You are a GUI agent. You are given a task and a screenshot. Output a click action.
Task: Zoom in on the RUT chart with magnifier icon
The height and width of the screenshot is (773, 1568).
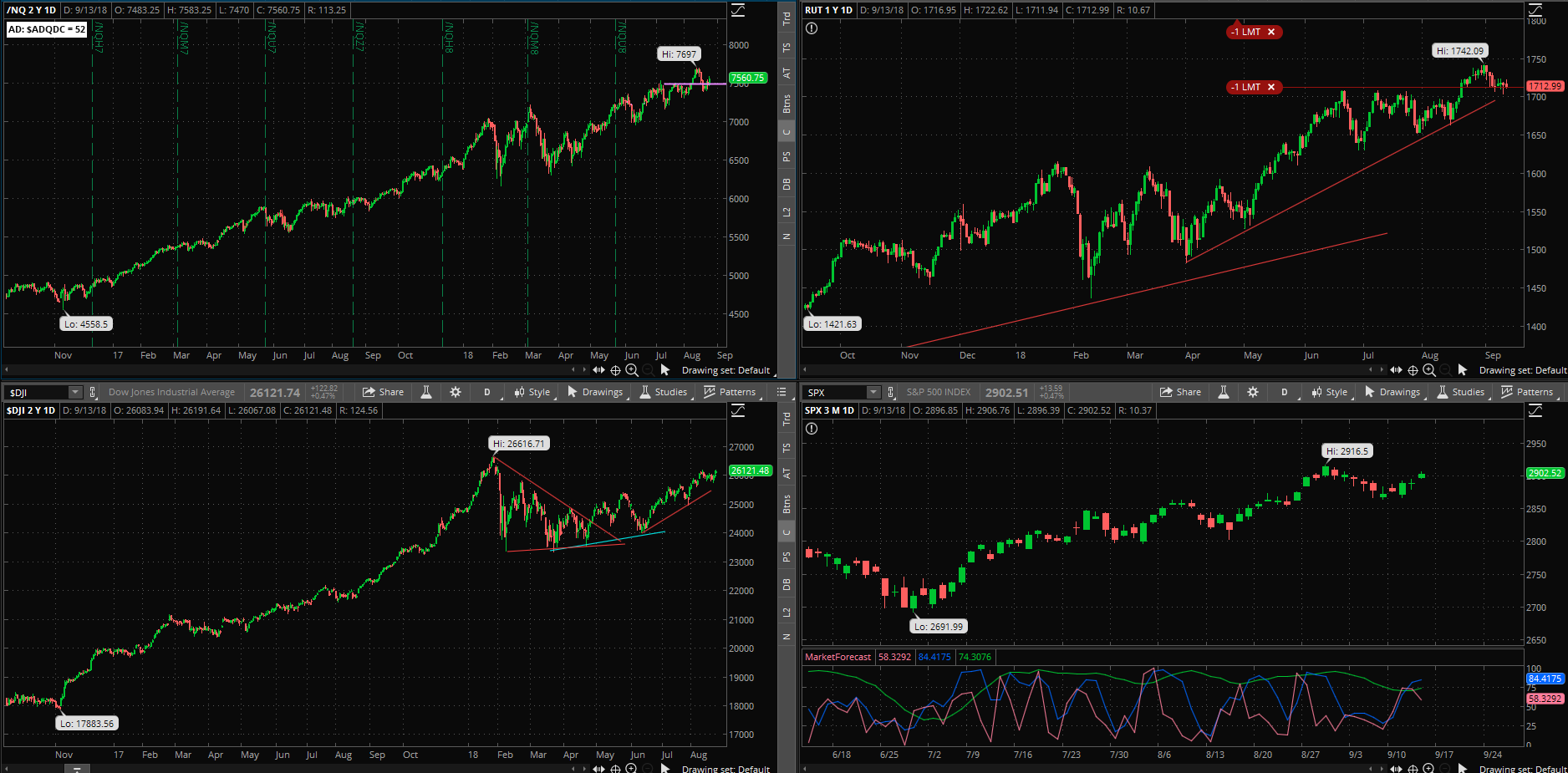point(1429,370)
